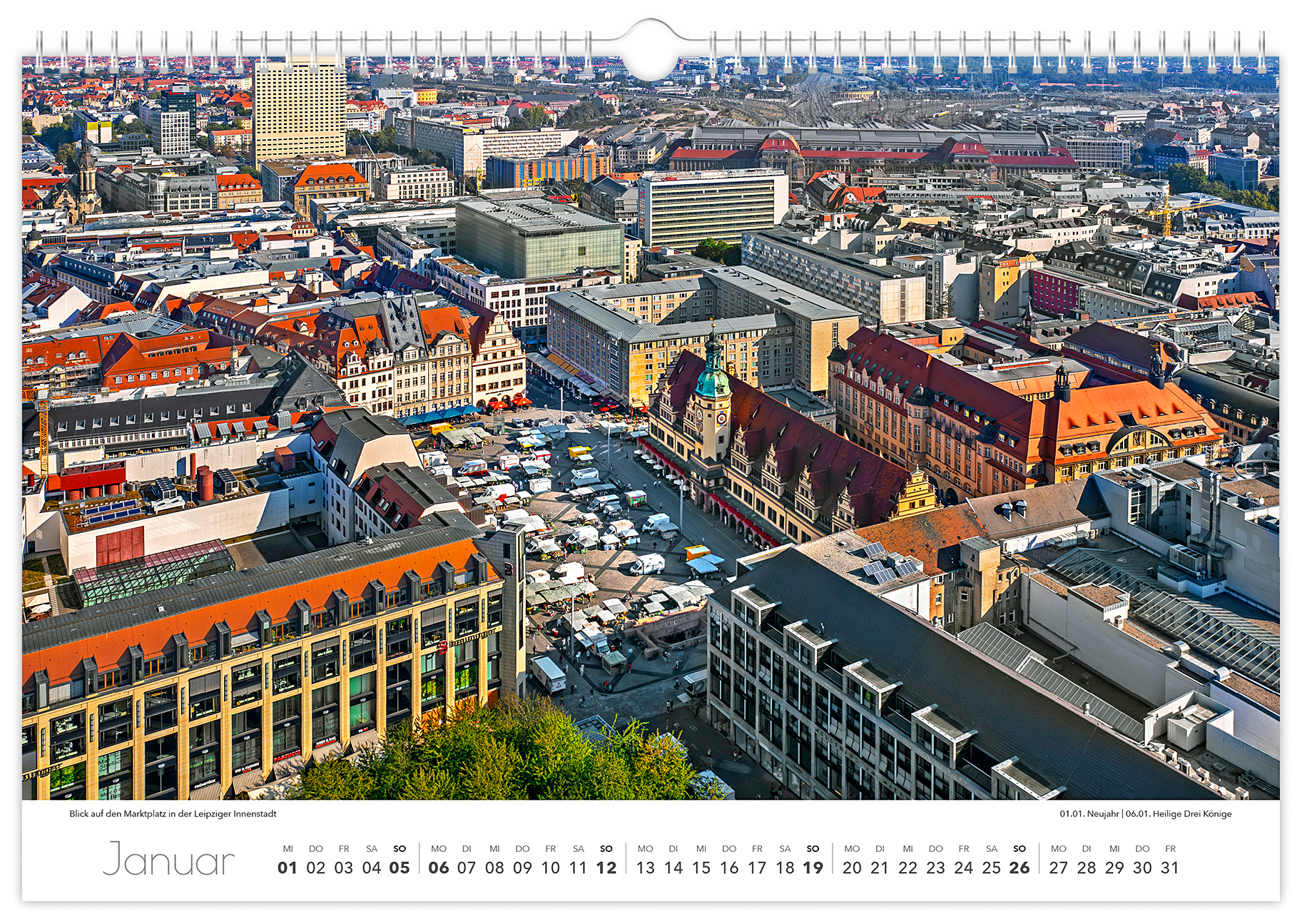This screenshot has width=1302, height=924.
Task: Click the "FR" weekday label above 17
Action: tap(757, 848)
